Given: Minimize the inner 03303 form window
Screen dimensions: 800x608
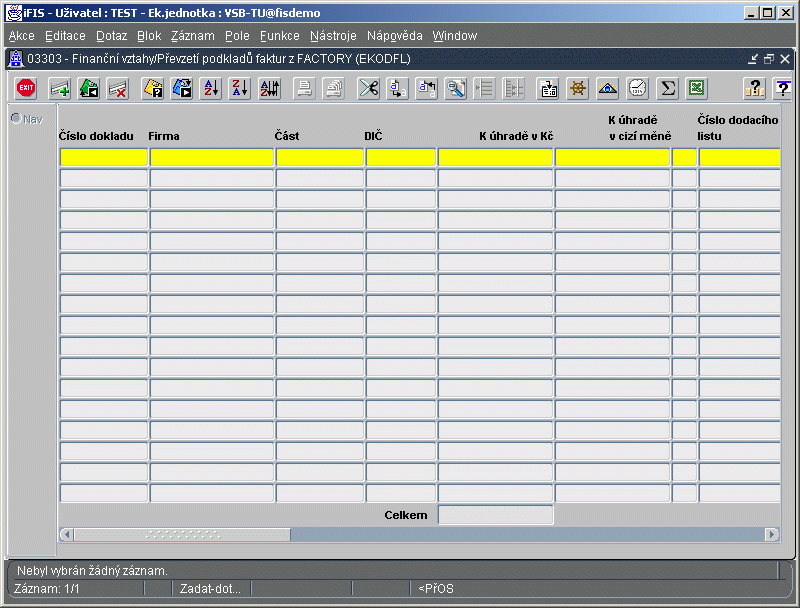Looking at the screenshot, I should [x=753, y=59].
